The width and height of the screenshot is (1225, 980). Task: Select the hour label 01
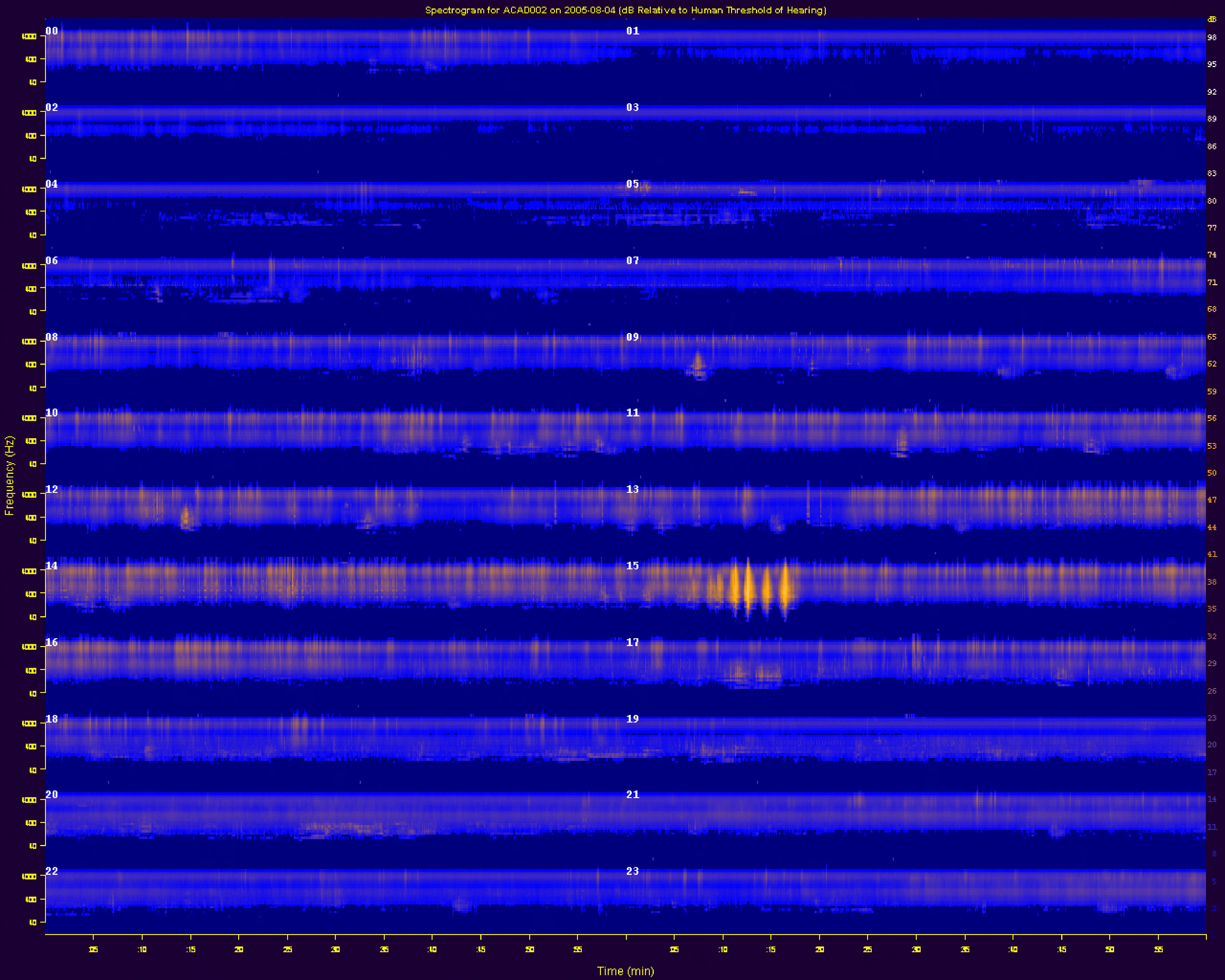[x=632, y=31]
